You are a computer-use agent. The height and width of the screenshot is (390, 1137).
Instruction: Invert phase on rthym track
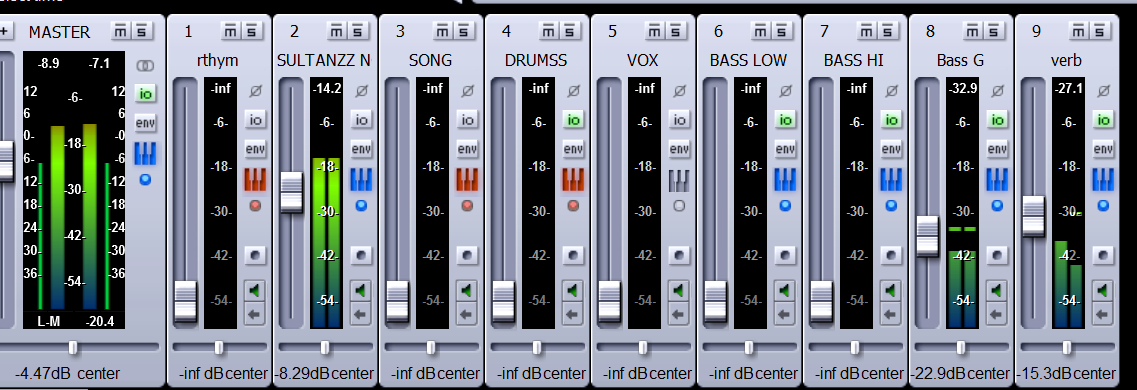click(x=255, y=91)
